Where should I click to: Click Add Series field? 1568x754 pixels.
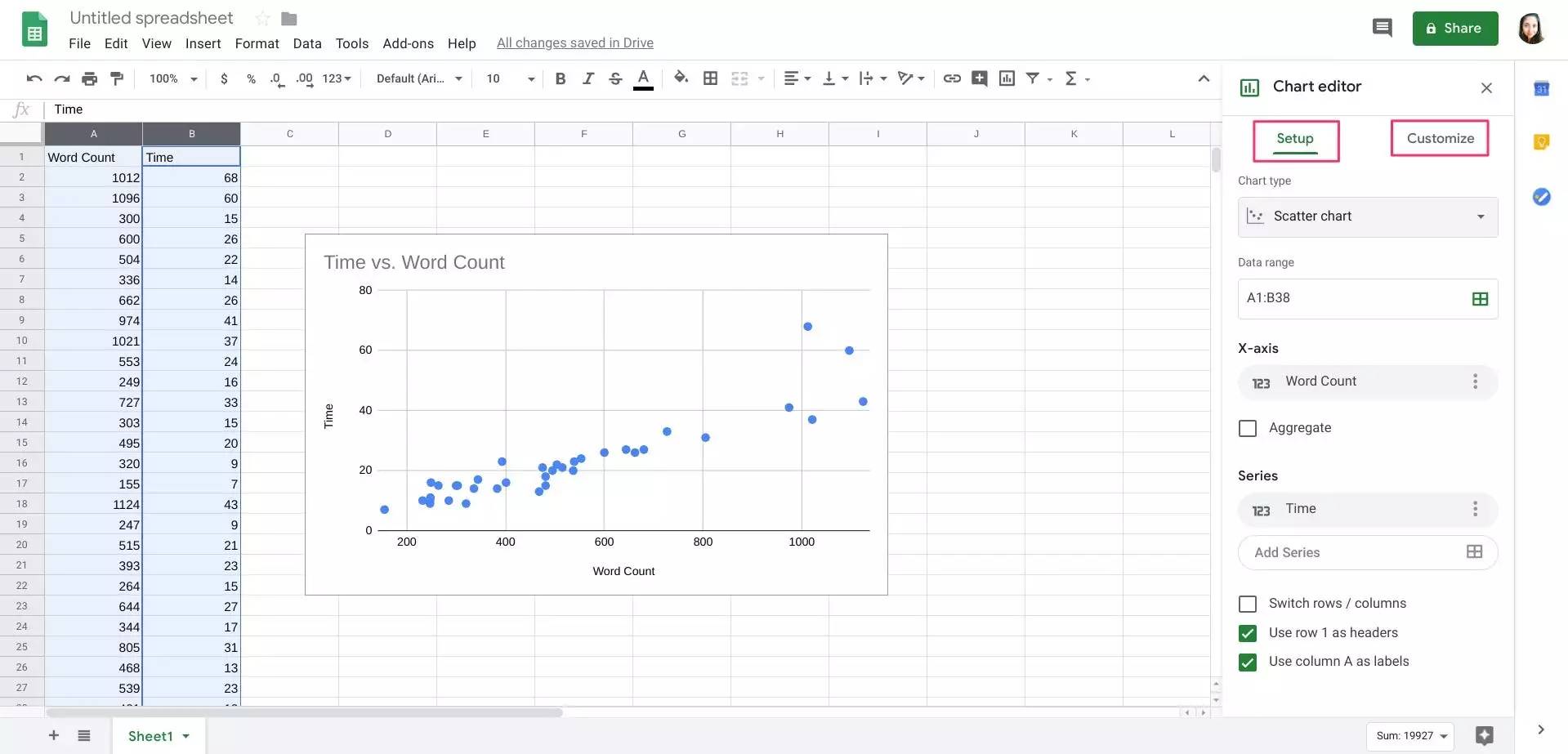point(1368,553)
